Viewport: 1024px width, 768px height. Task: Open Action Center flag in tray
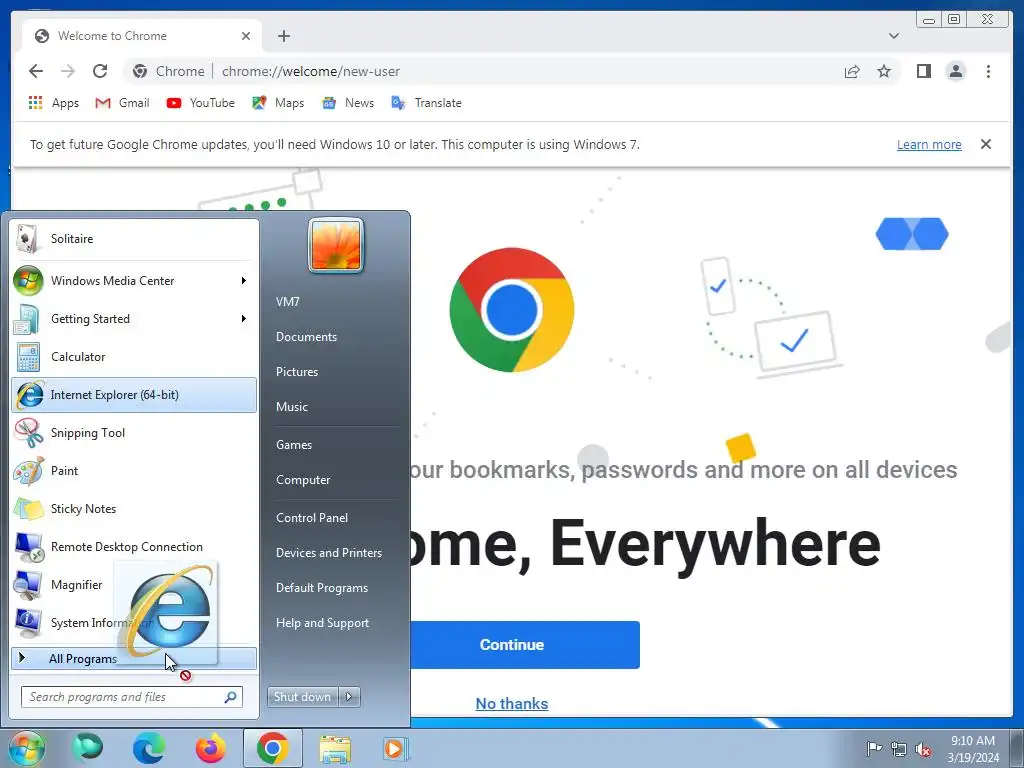click(x=874, y=748)
